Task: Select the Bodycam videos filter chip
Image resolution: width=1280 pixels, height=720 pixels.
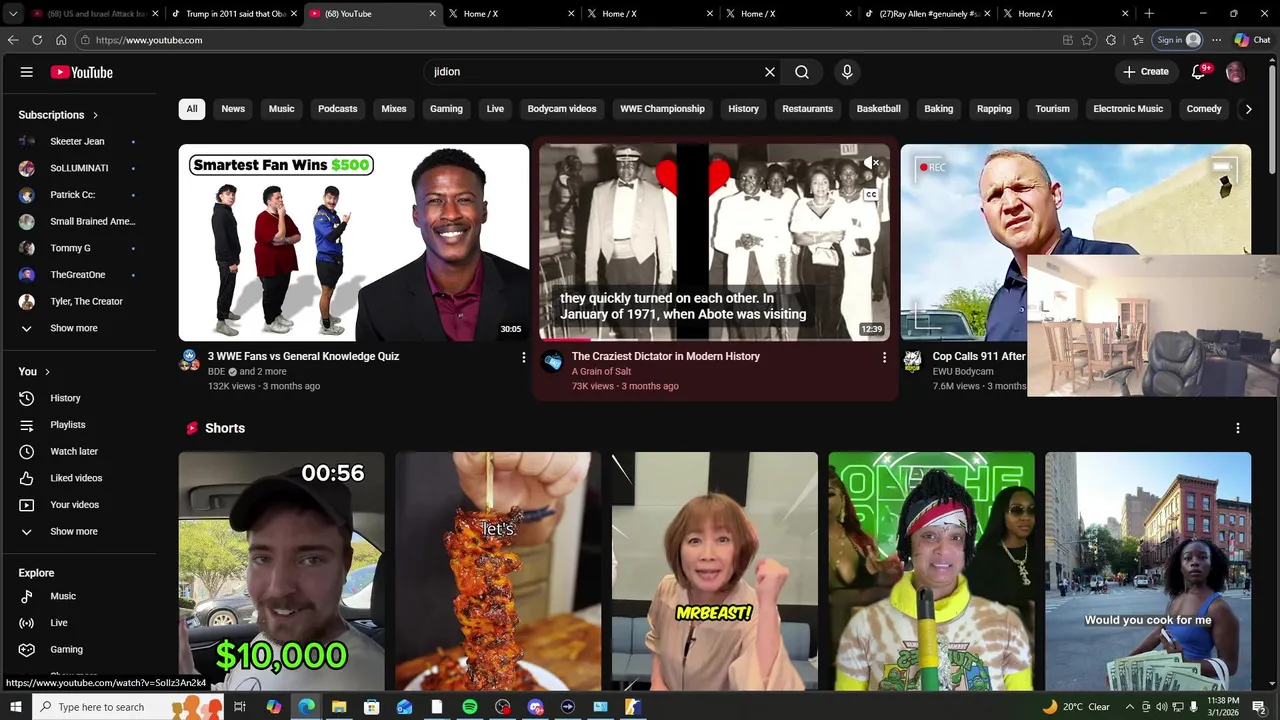Action: coord(562,109)
